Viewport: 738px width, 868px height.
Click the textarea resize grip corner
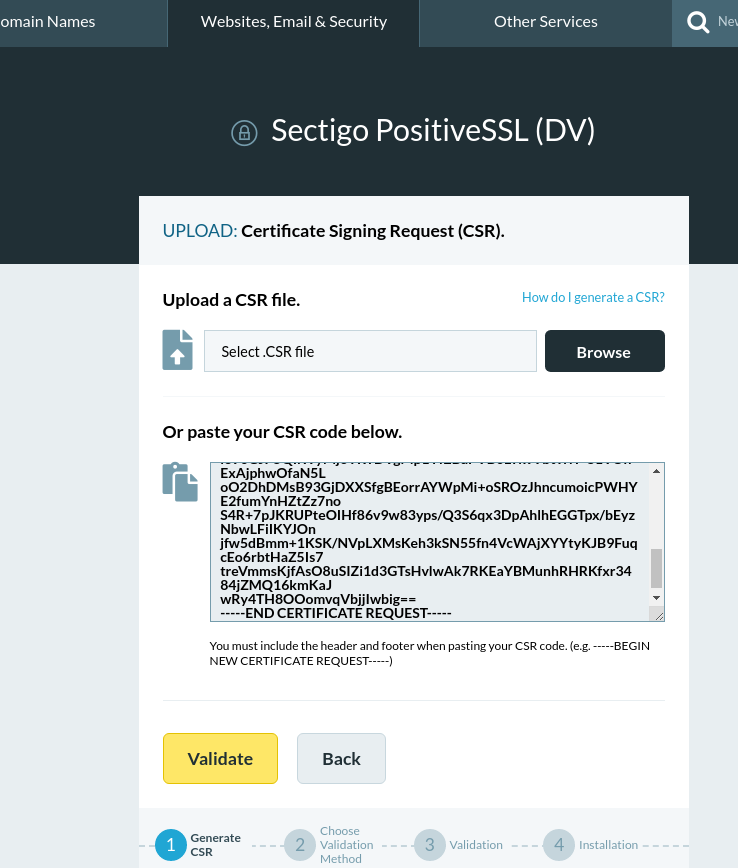click(x=658, y=615)
